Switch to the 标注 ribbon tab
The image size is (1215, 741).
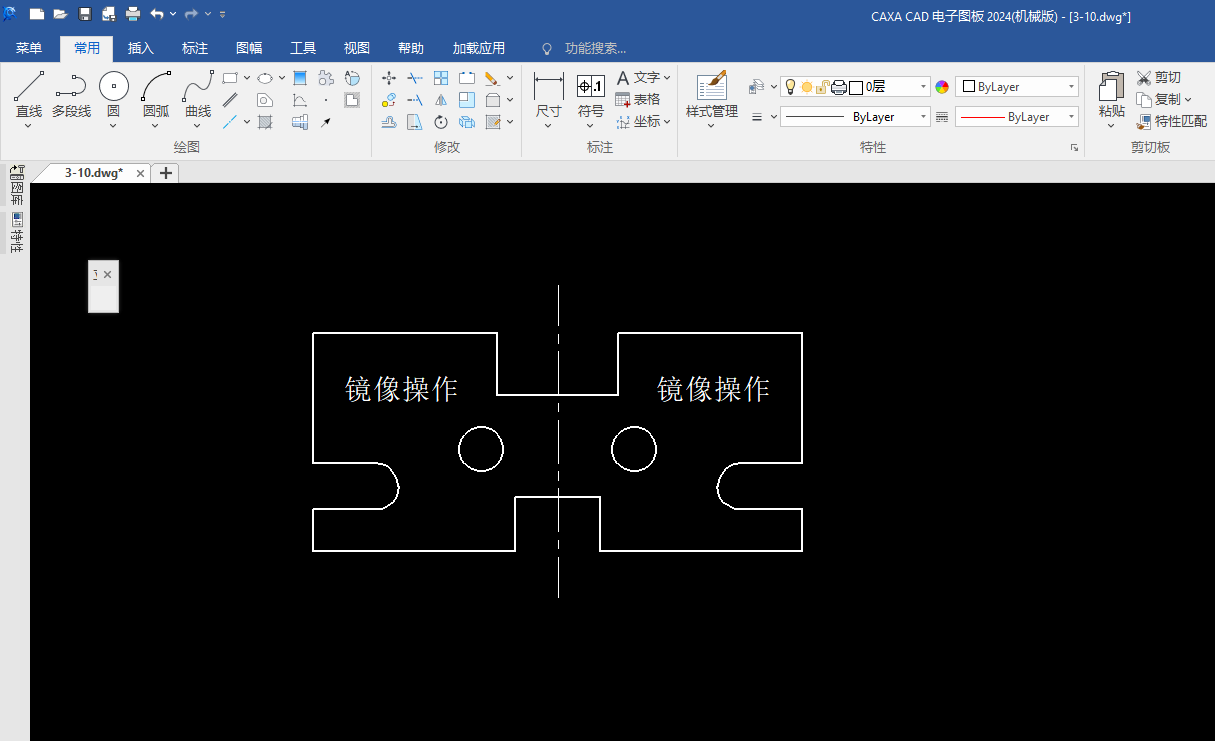click(195, 48)
